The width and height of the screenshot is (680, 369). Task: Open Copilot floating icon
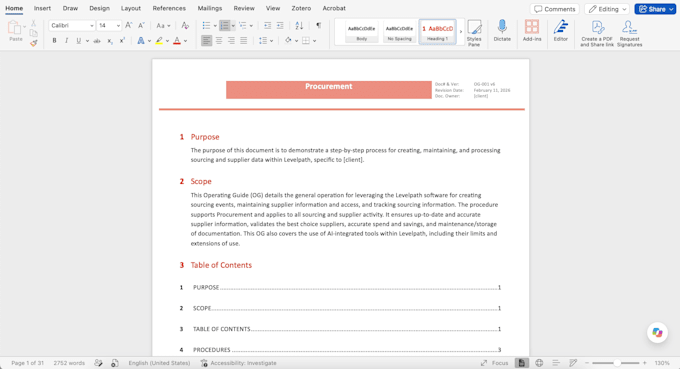click(x=657, y=333)
